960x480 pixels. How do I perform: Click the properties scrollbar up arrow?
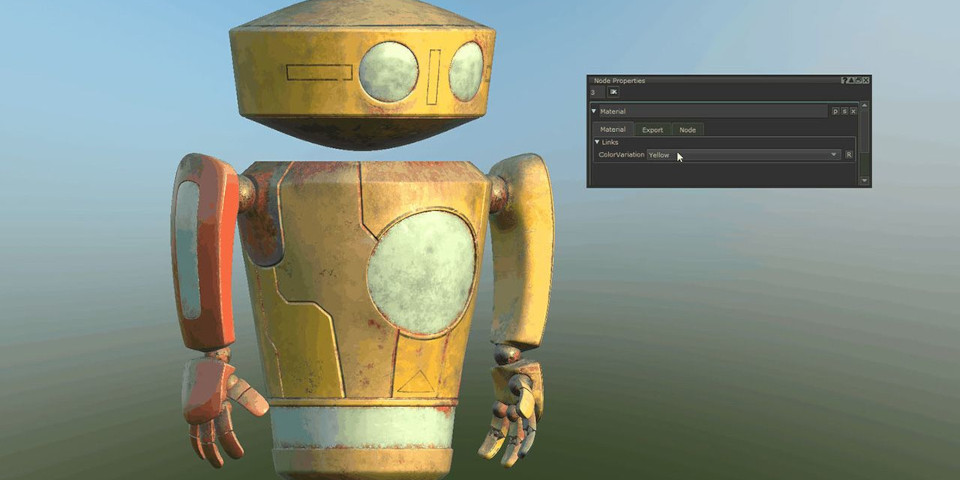pyautogui.click(x=865, y=105)
